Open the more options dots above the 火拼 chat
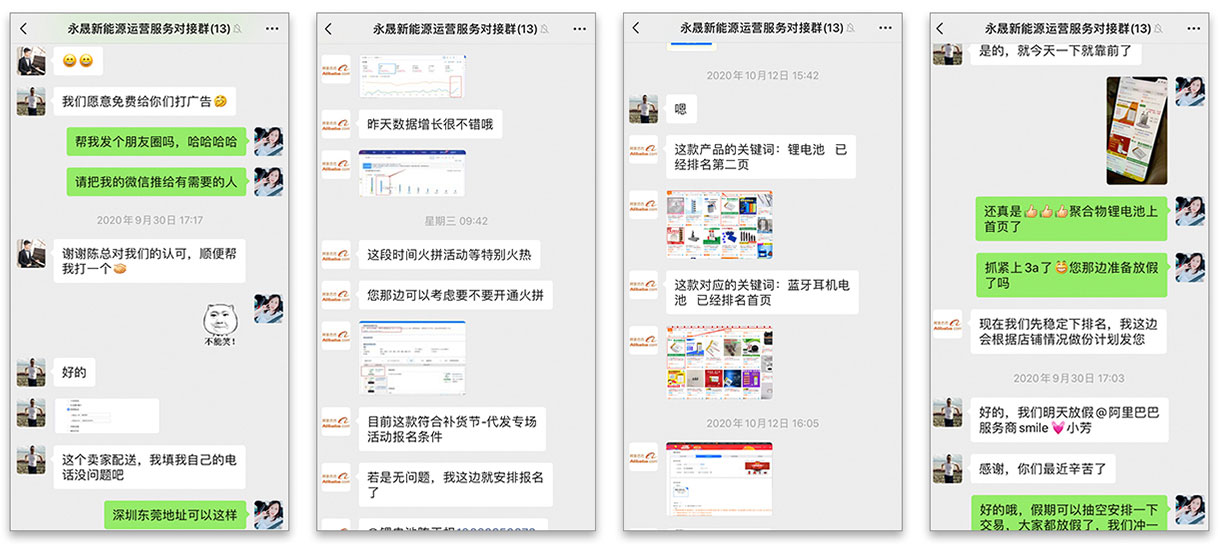The height and width of the screenshot is (544, 1220). click(x=579, y=29)
